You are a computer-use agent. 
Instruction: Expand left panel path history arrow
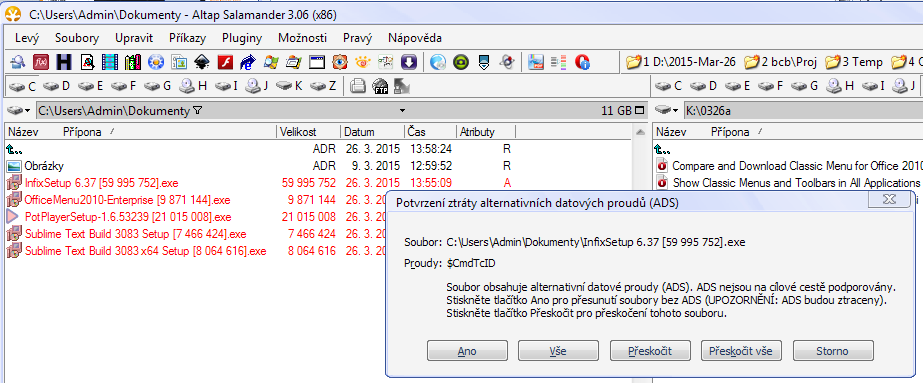tap(403, 111)
